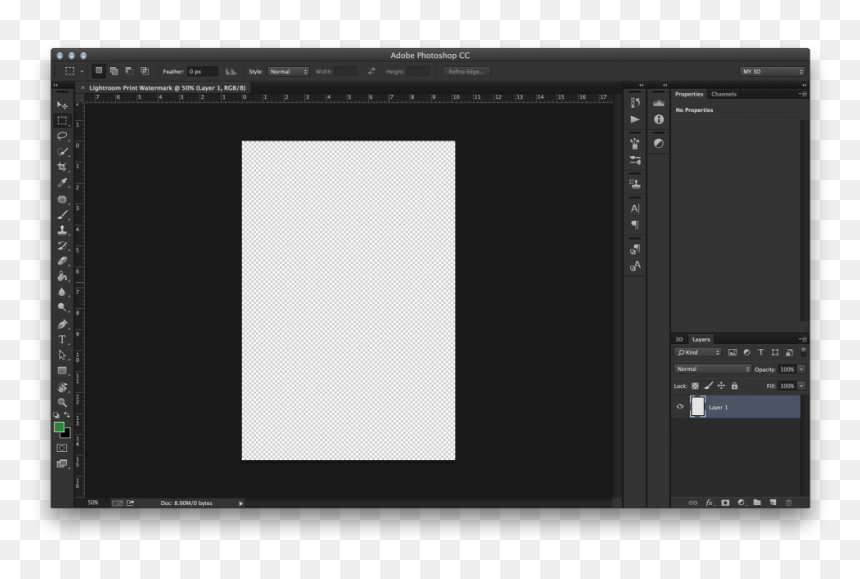Open the Clone Source panel icon
The image size is (860, 579).
pyautogui.click(x=635, y=184)
